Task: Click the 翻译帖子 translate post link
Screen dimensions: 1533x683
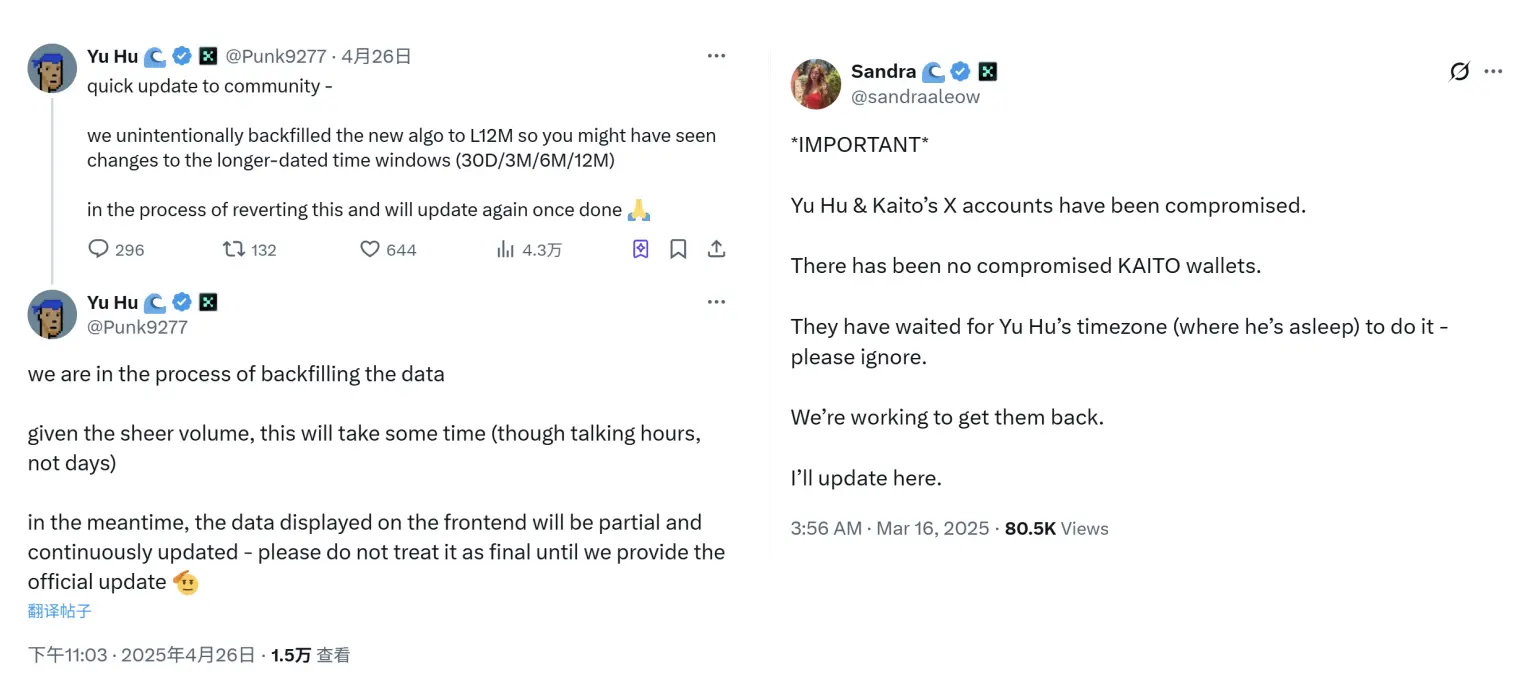Action: click(x=59, y=611)
